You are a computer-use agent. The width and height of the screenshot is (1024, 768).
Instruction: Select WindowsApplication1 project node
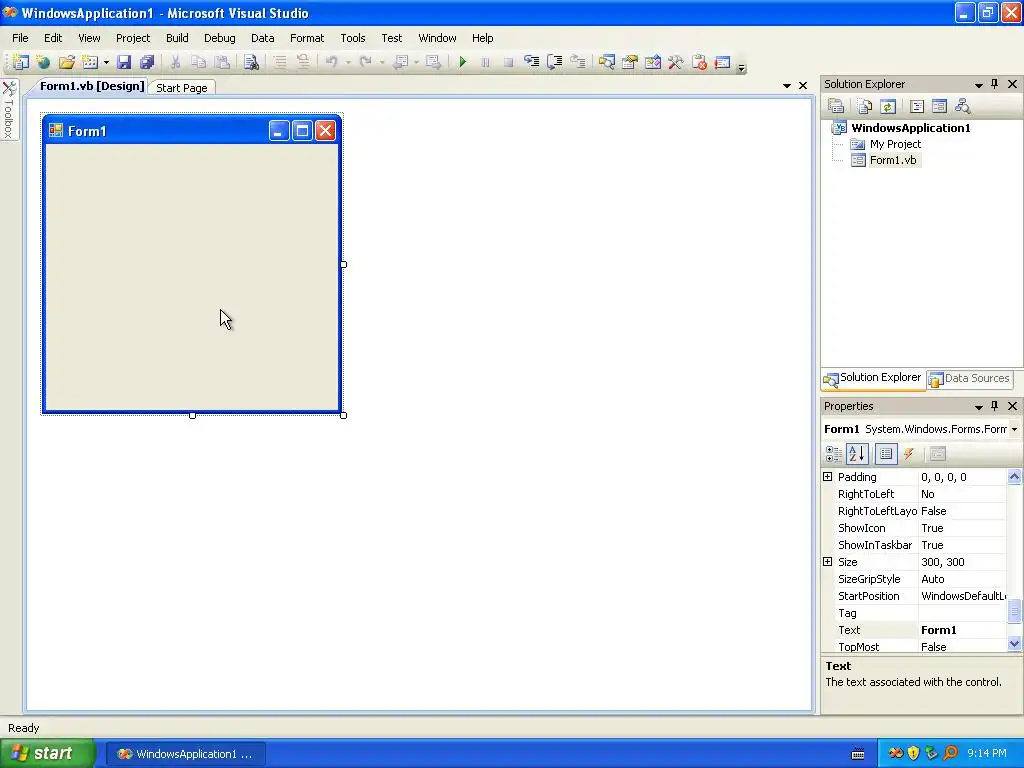click(910, 128)
